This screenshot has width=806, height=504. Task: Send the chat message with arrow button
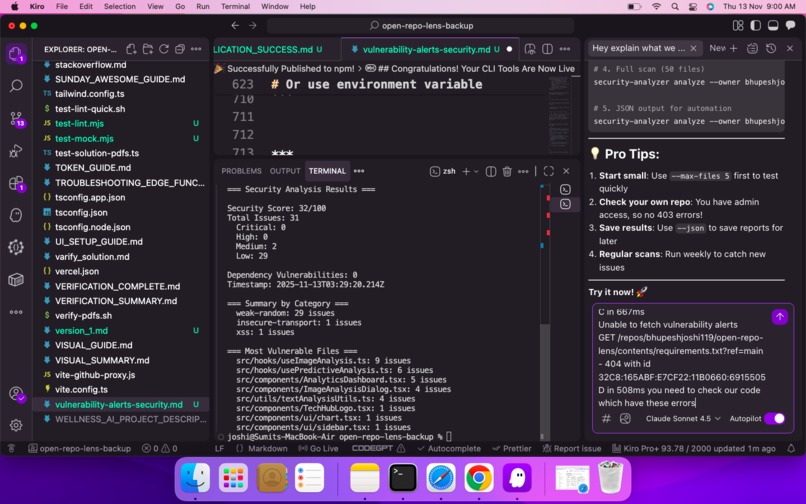pyautogui.click(x=779, y=317)
